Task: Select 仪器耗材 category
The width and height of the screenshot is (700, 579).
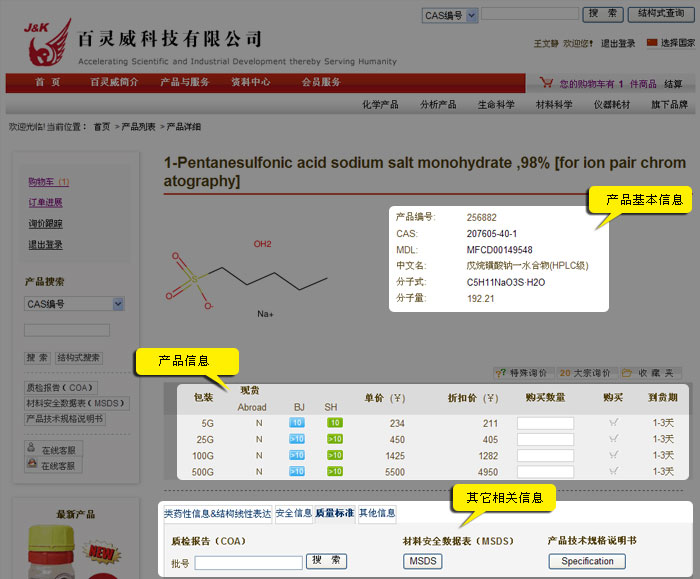Action: (612, 105)
